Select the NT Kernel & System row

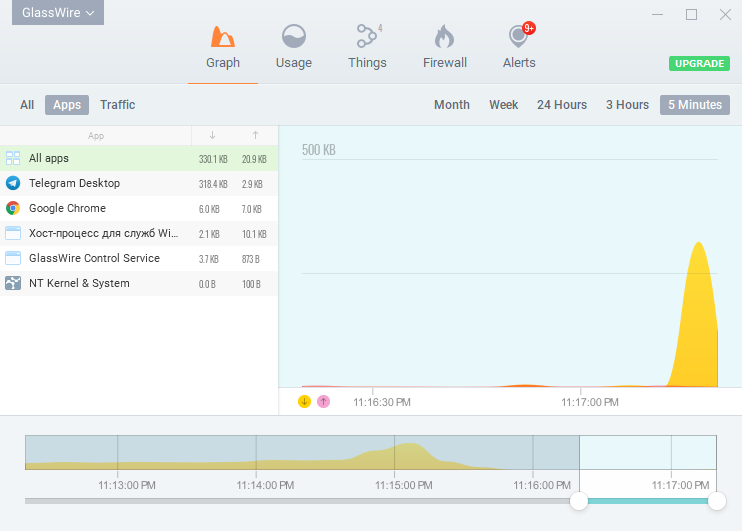click(139, 283)
